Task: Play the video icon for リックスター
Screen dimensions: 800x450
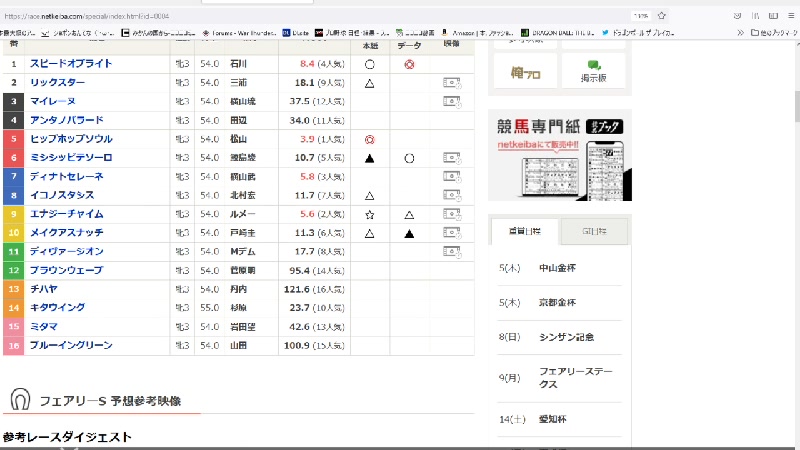Action: 452,83
